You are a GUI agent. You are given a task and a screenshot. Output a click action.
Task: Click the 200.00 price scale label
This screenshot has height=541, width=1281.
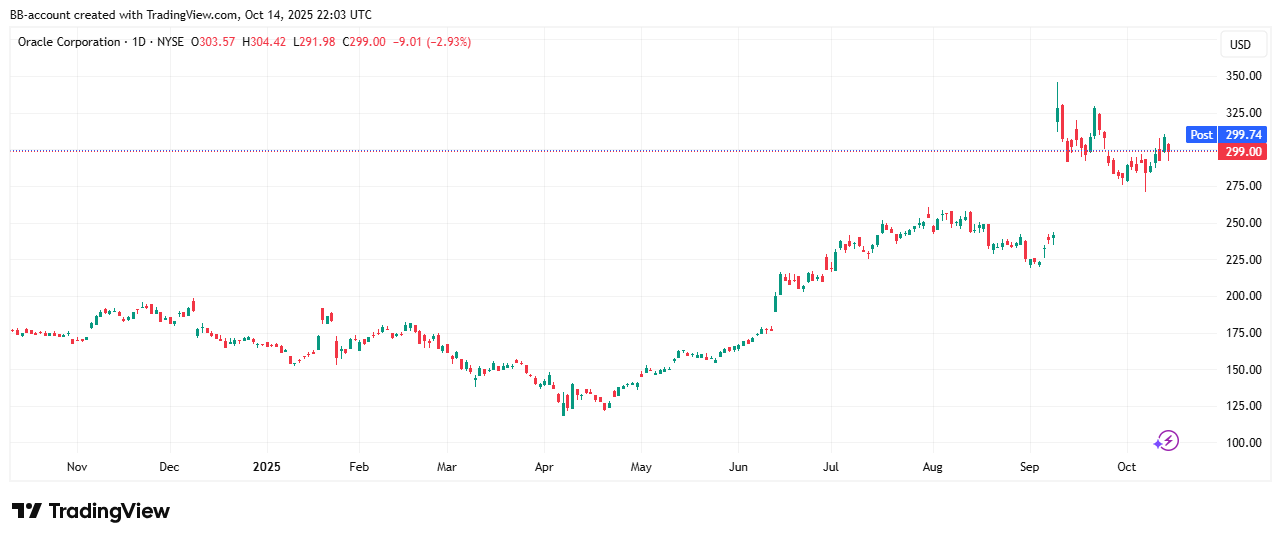tap(1244, 296)
